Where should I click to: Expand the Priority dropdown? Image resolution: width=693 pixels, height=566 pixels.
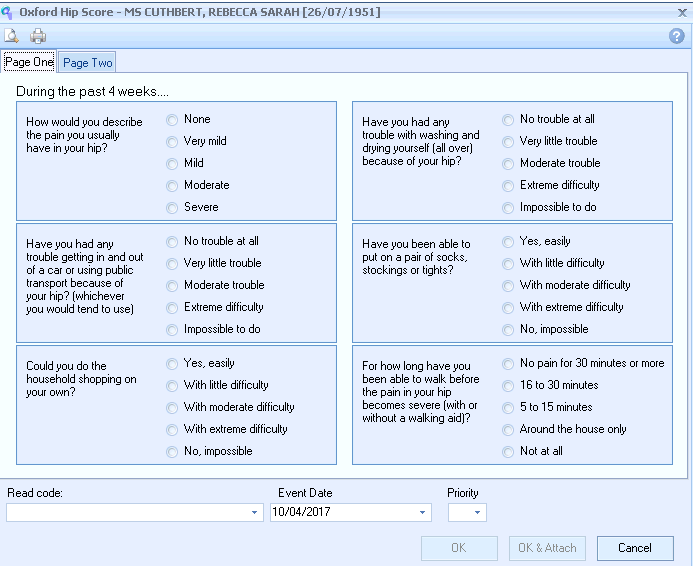478,513
